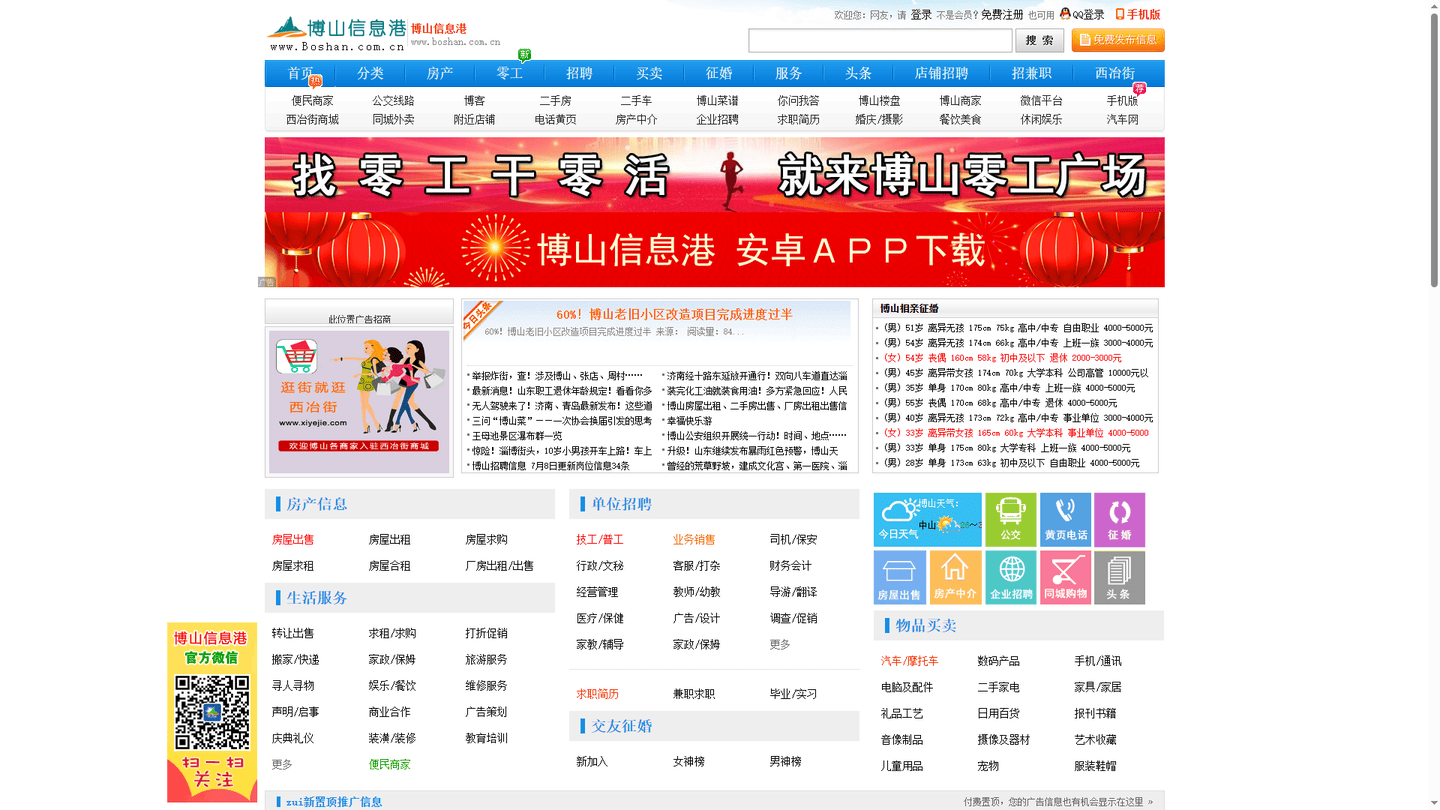The image size is (1440, 810).
Task: Click 寻人寻物 link
Action: tap(293, 686)
